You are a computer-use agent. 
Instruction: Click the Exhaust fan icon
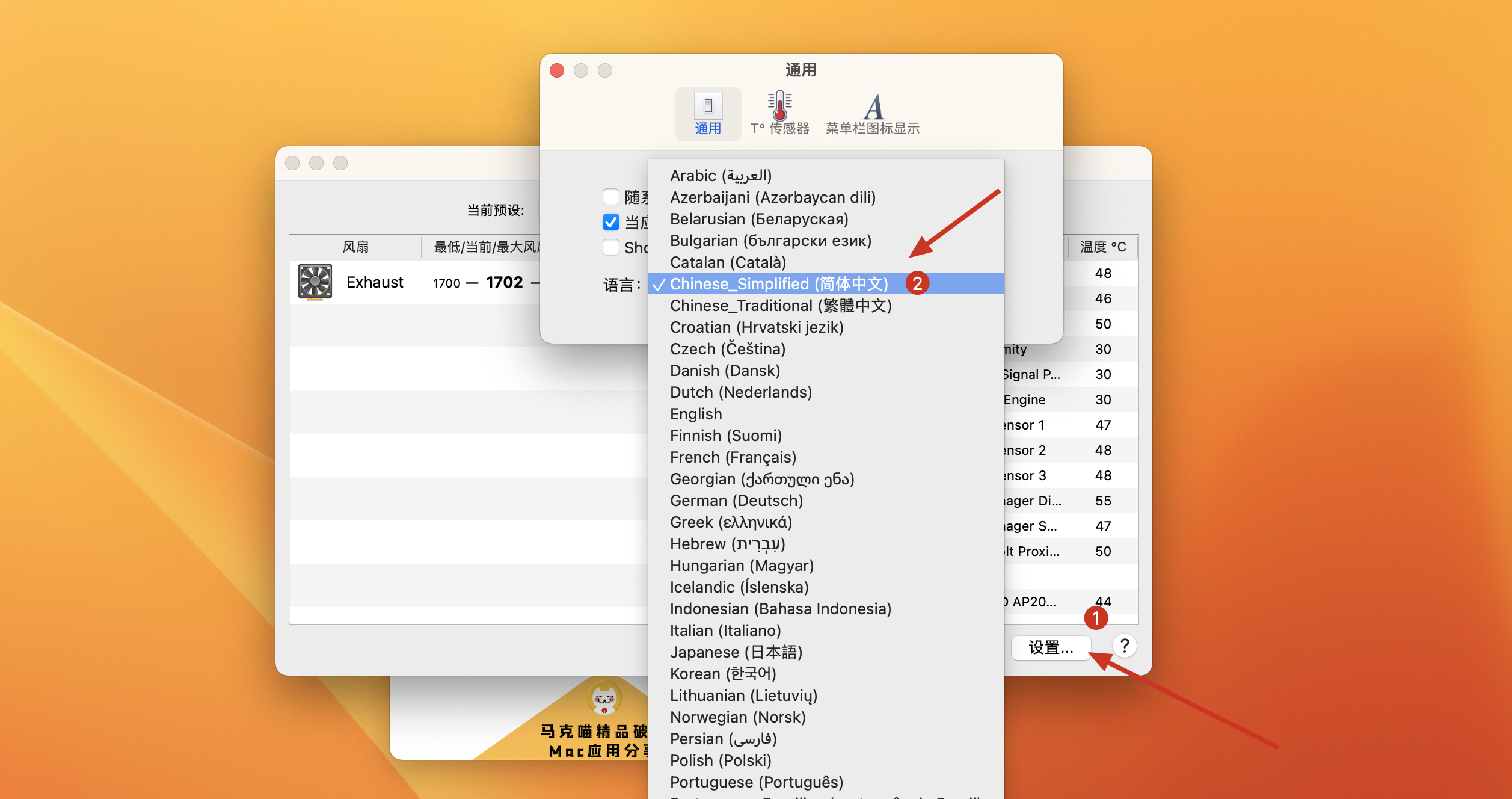[315, 282]
